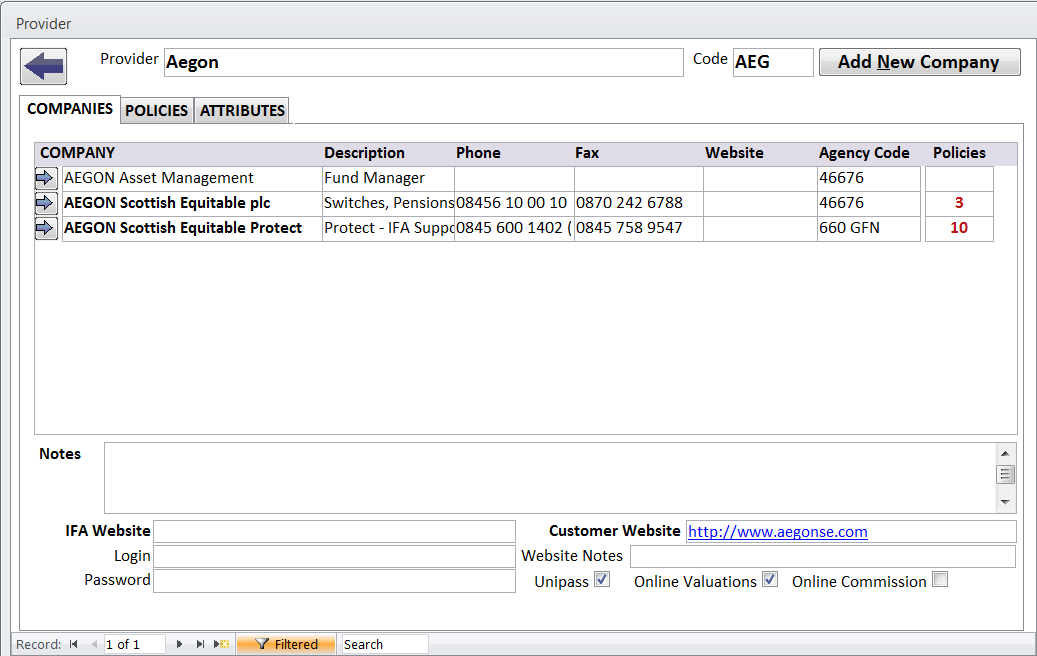The width and height of the screenshot is (1037, 656).
Task: Go to previous record in navigation bar
Action: [x=94, y=644]
